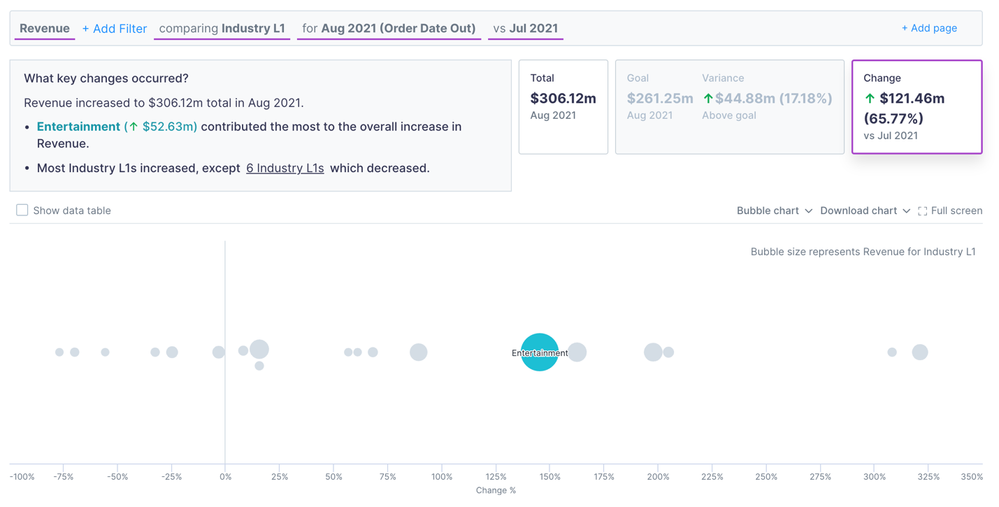
Task: Expand the Download chart dropdown
Action: pos(864,211)
